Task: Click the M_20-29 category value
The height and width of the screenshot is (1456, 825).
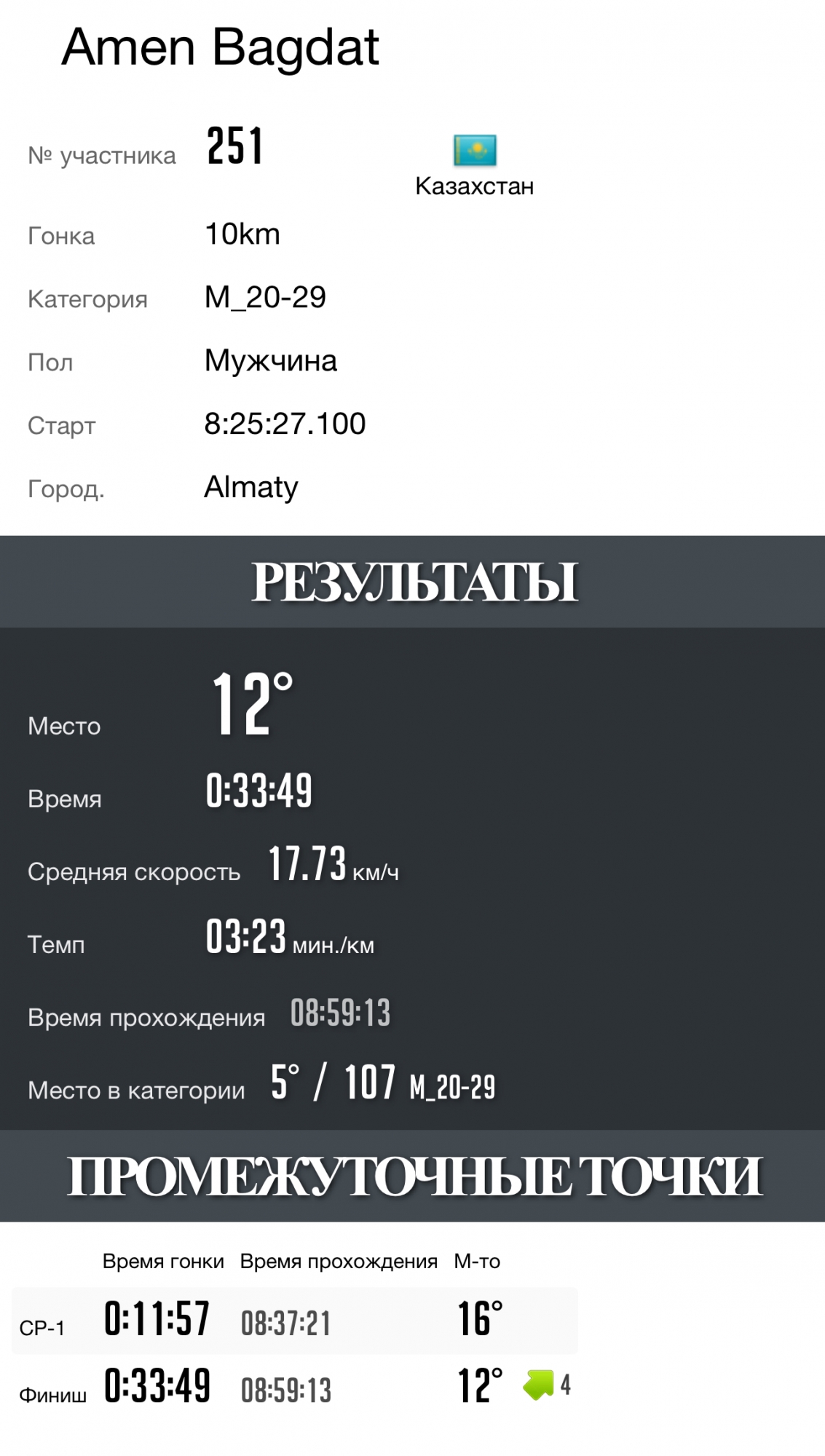Action: pyautogui.click(x=265, y=297)
